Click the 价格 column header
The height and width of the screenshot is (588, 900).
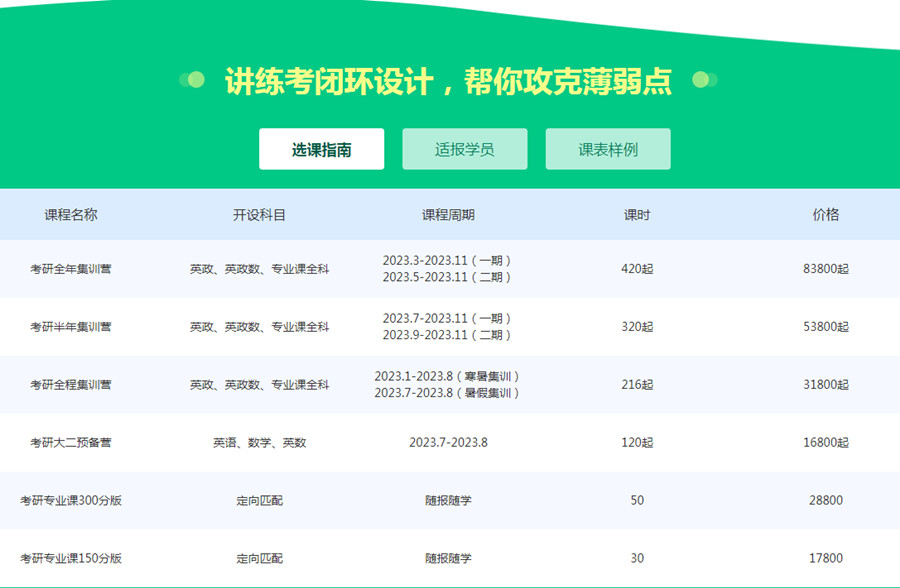pyautogui.click(x=826, y=215)
